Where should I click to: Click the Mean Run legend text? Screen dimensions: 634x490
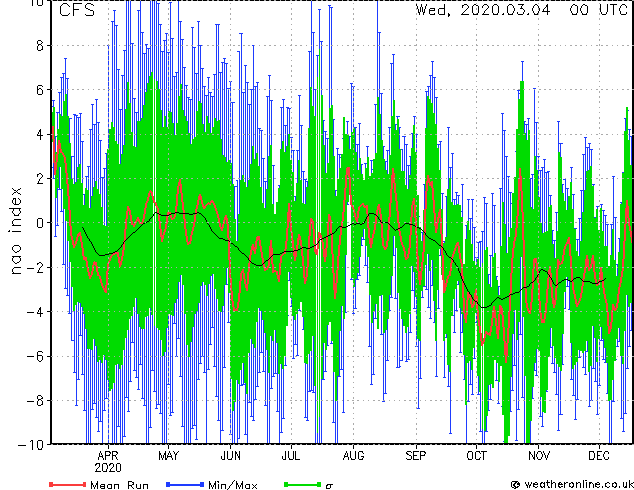point(119,485)
